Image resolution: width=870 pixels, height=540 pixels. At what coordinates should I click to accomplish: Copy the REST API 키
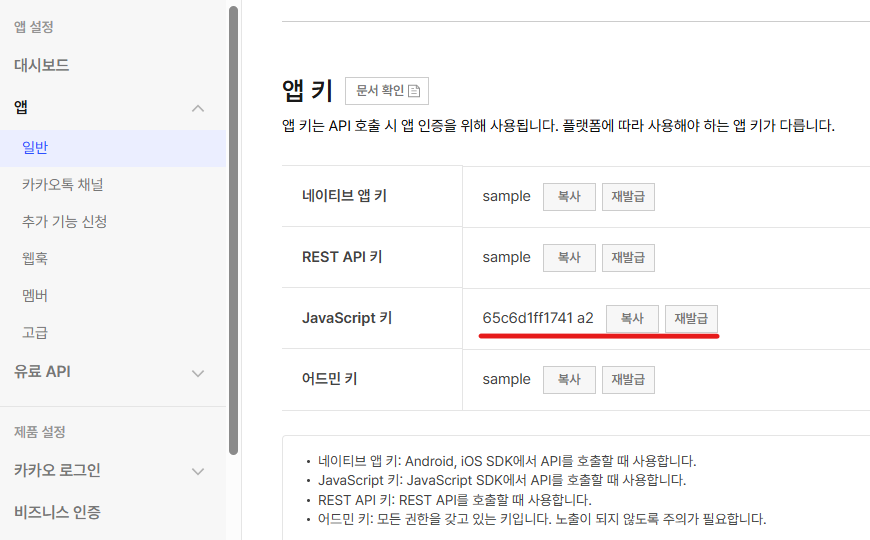569,258
